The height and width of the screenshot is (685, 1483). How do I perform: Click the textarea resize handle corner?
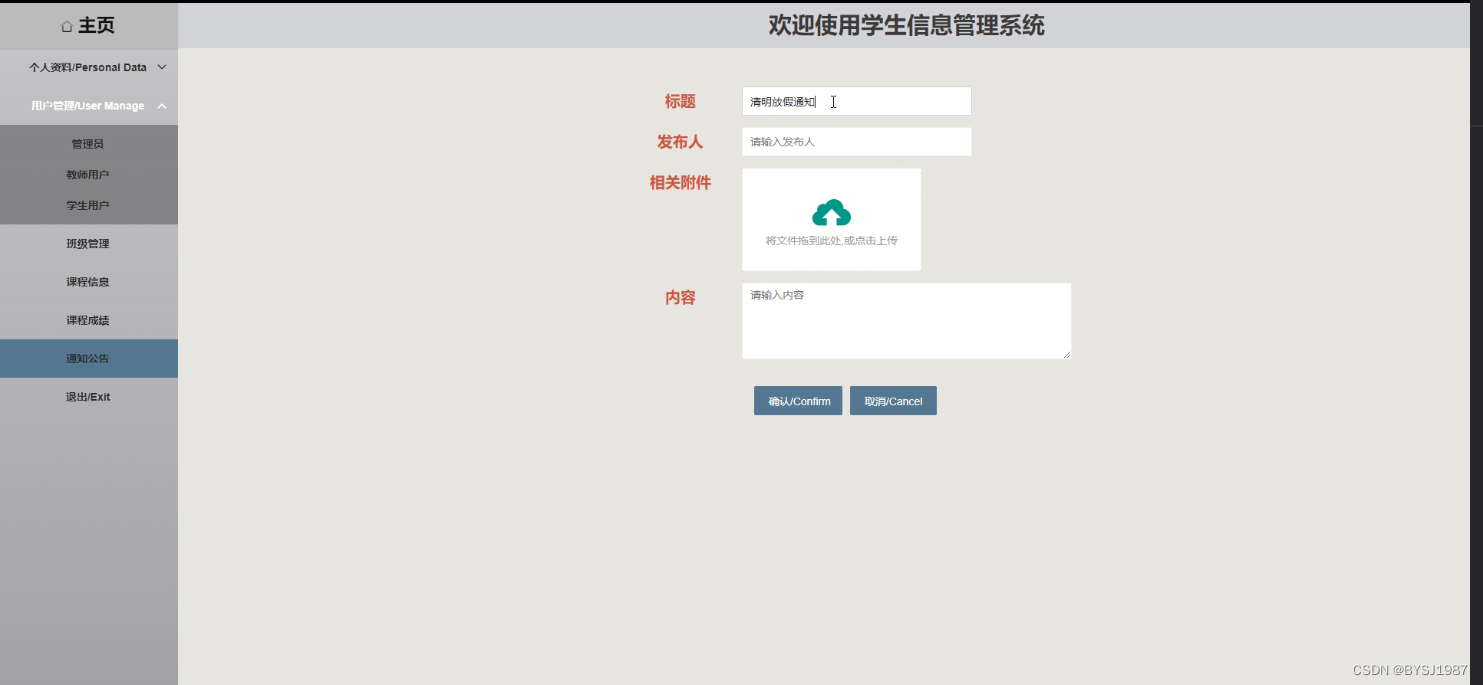(x=1066, y=354)
